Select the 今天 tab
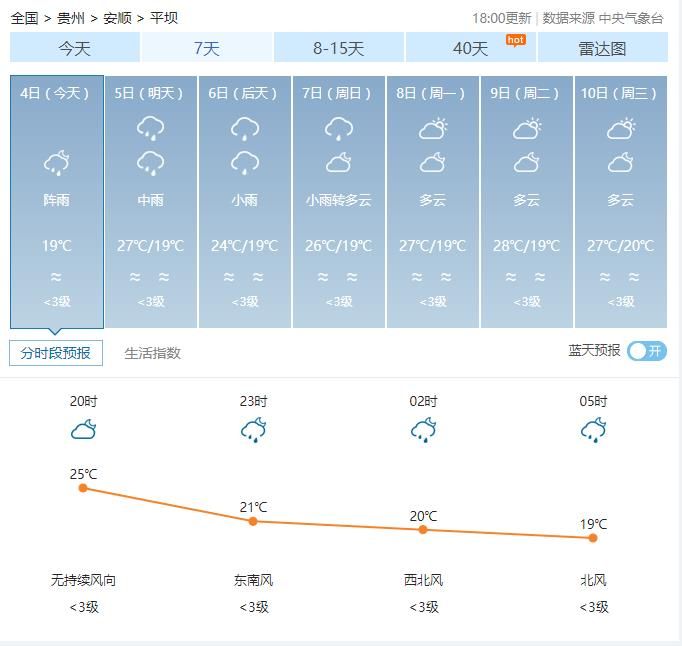Viewport: 682px width, 646px height. (75, 47)
